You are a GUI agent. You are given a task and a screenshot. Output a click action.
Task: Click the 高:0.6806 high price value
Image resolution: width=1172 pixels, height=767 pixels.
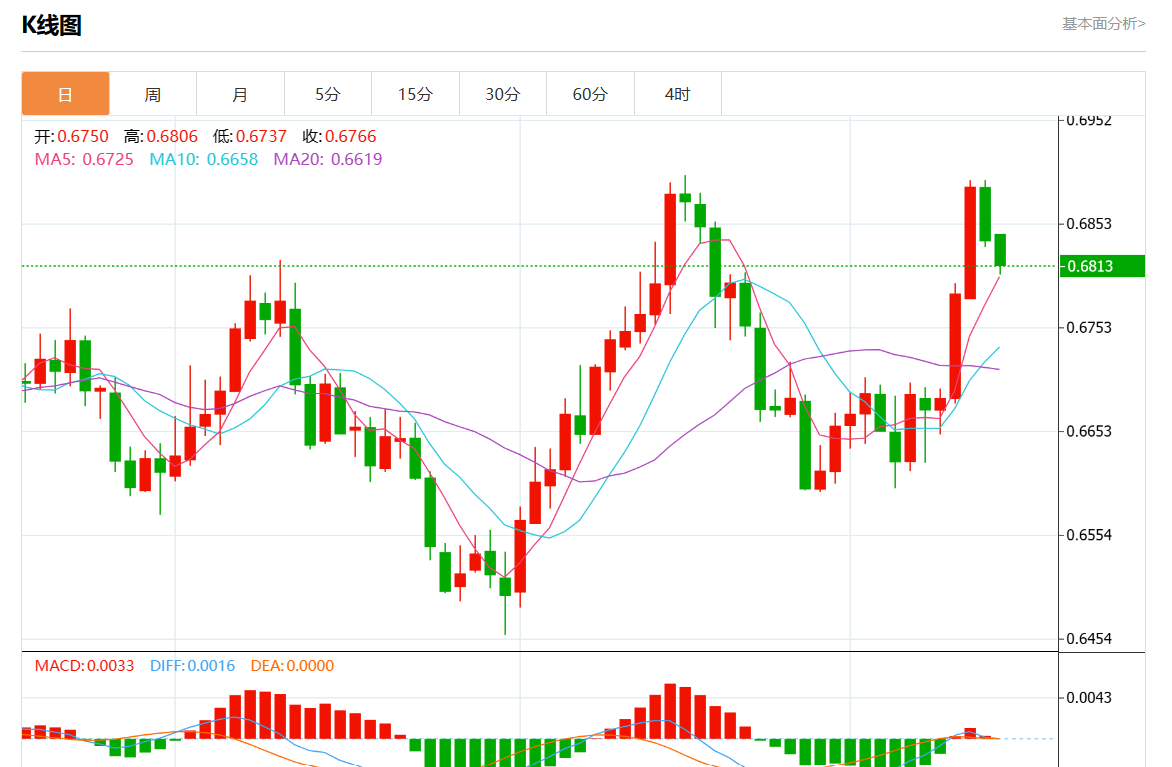pyautogui.click(x=161, y=137)
